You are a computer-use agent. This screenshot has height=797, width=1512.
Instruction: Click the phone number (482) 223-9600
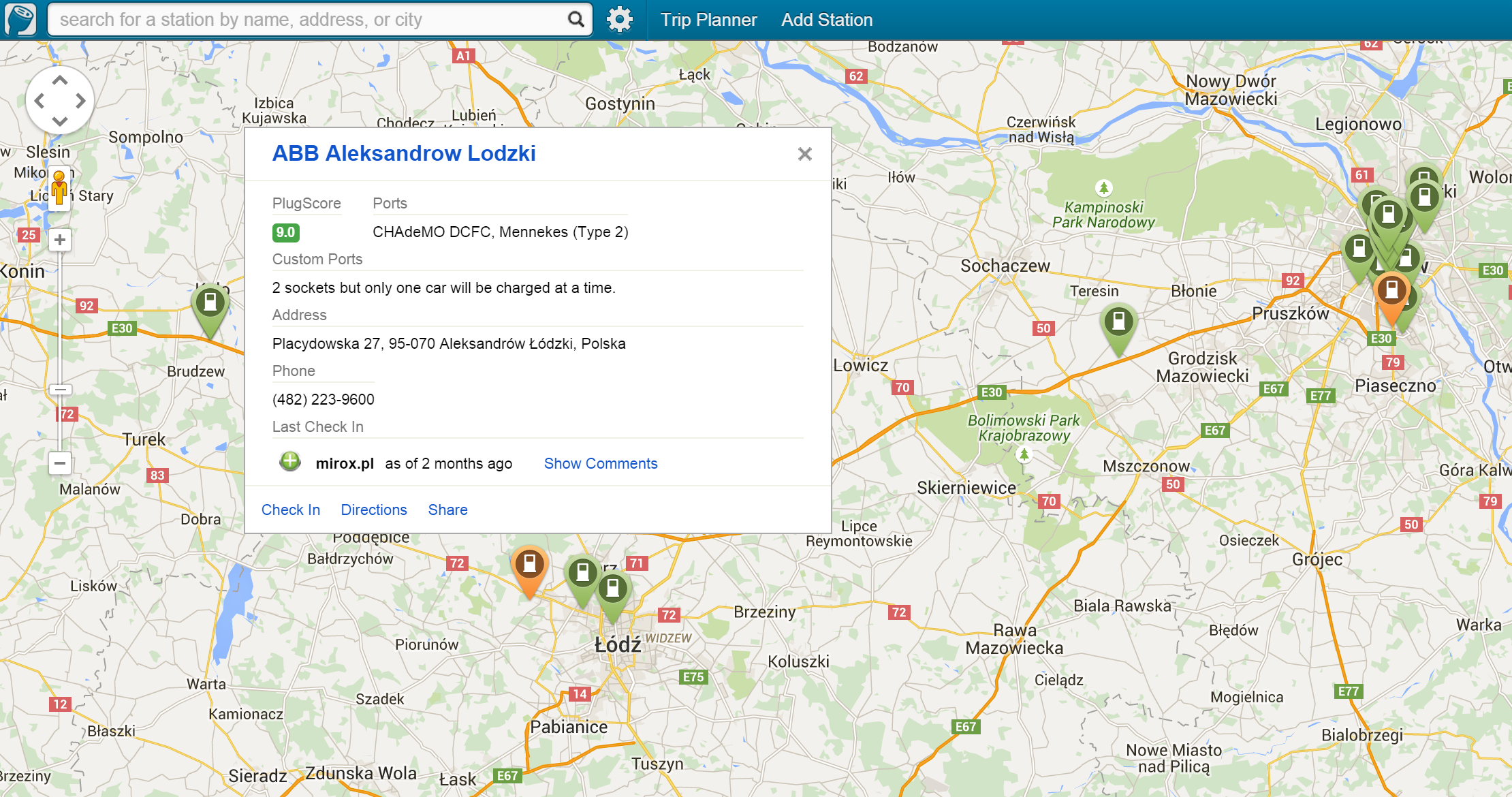324,399
